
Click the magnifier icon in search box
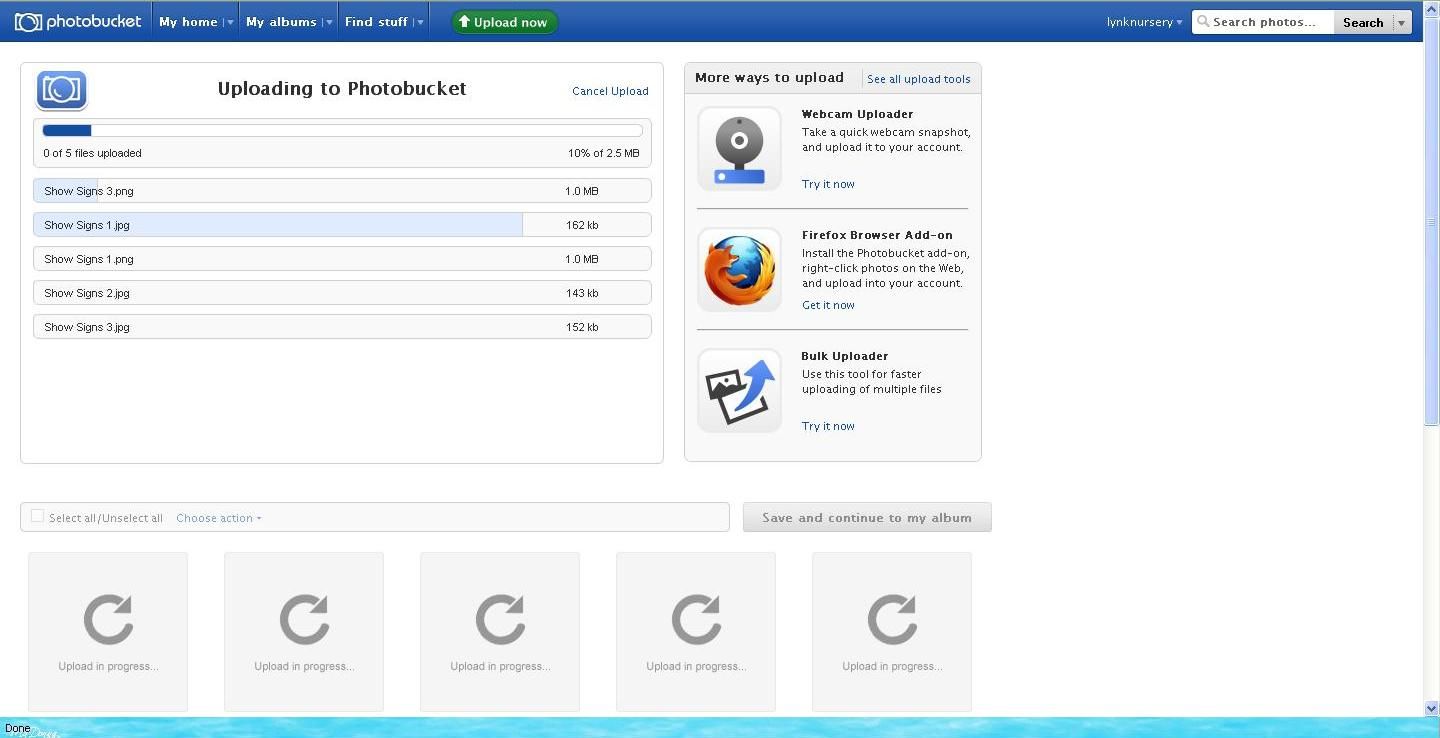coord(1204,21)
